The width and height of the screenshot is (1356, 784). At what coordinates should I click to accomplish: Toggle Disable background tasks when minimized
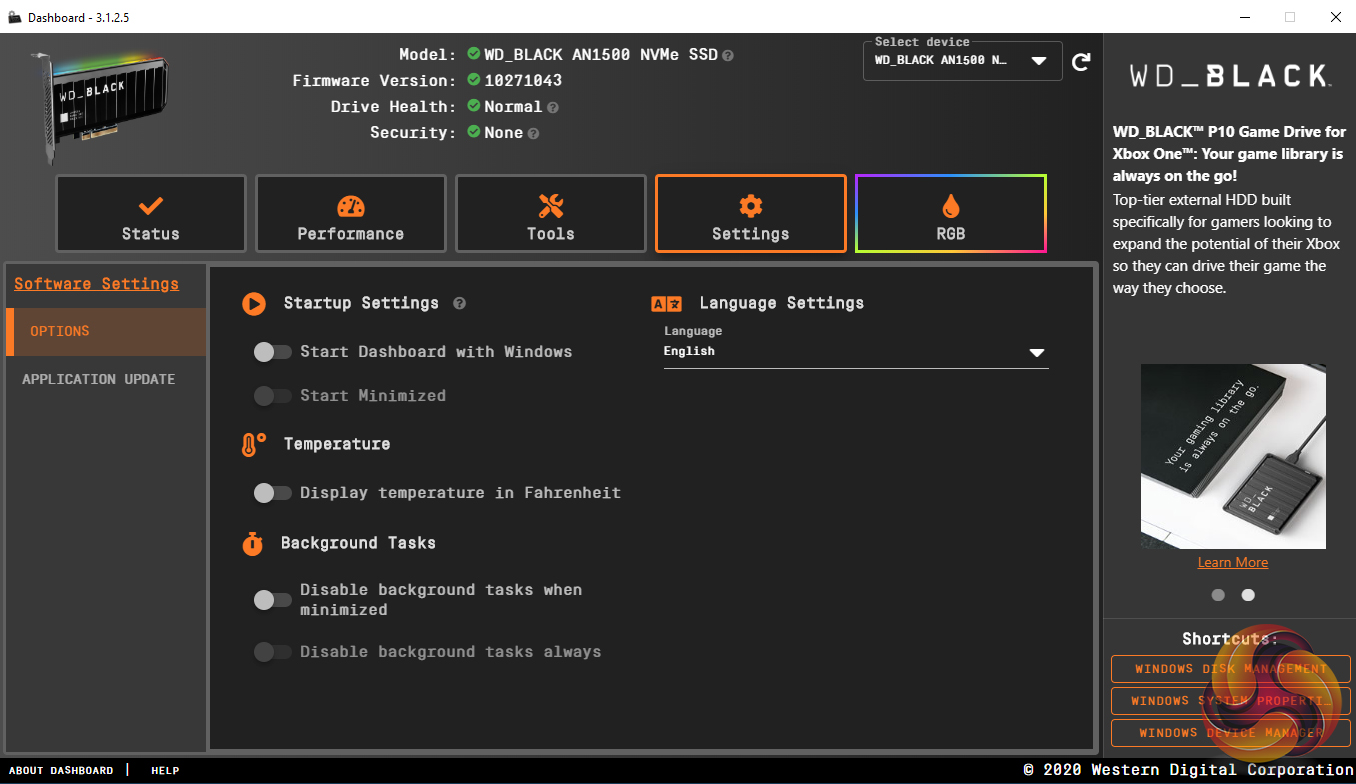pos(272,600)
